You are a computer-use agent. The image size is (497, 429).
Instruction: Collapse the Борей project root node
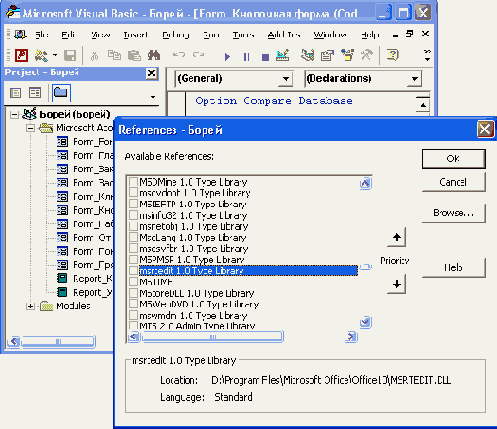tap(14, 115)
